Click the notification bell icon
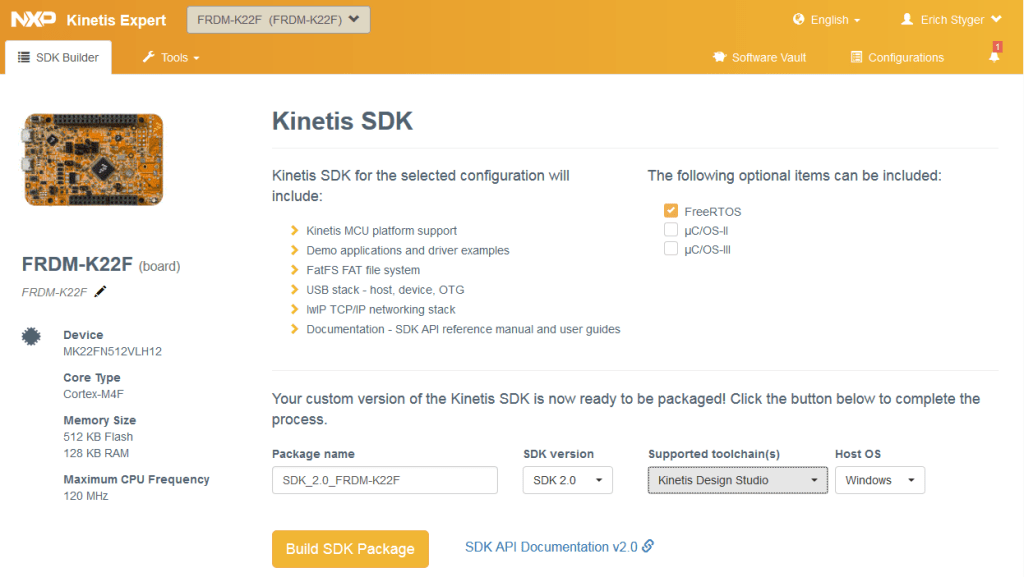 pyautogui.click(x=994, y=57)
